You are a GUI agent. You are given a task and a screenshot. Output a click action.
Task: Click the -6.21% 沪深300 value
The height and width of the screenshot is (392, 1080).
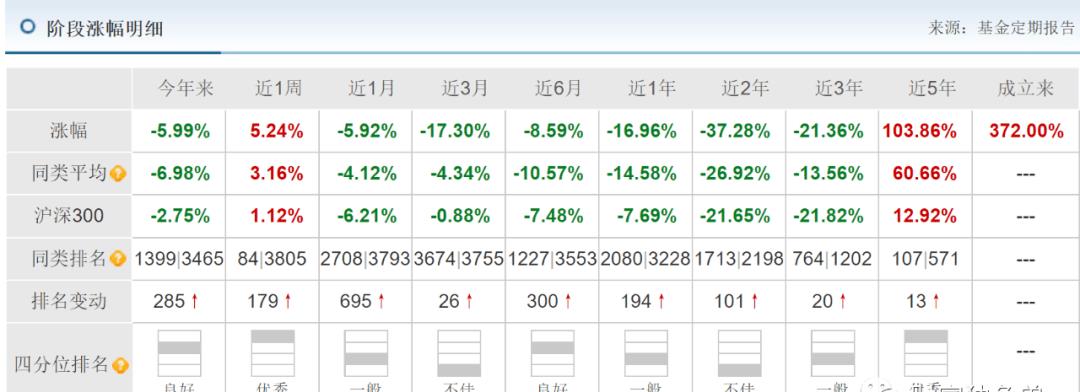pyautogui.click(x=366, y=216)
